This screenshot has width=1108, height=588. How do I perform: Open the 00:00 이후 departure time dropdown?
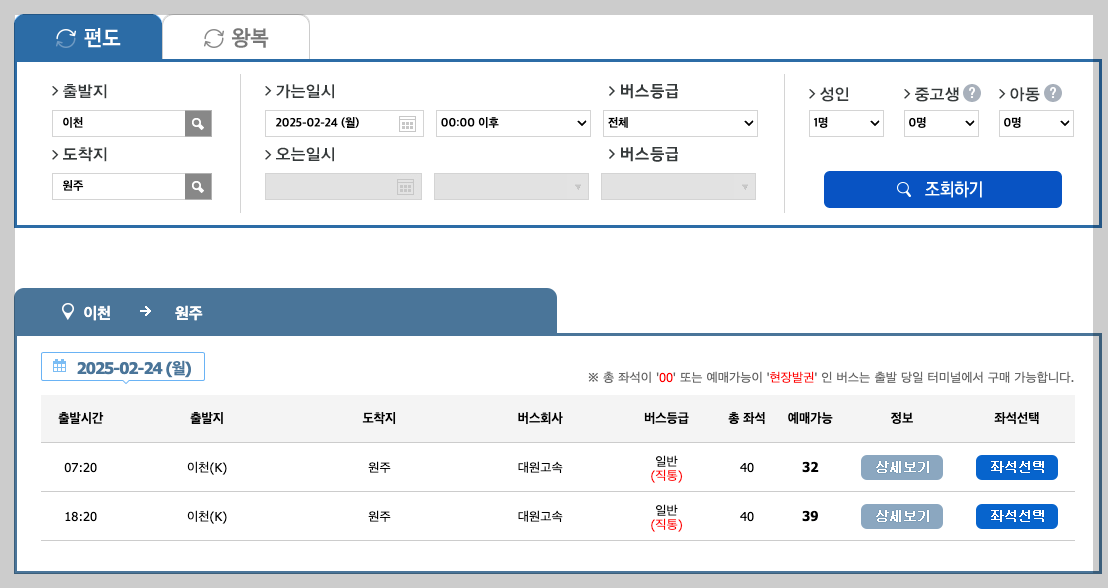(512, 123)
